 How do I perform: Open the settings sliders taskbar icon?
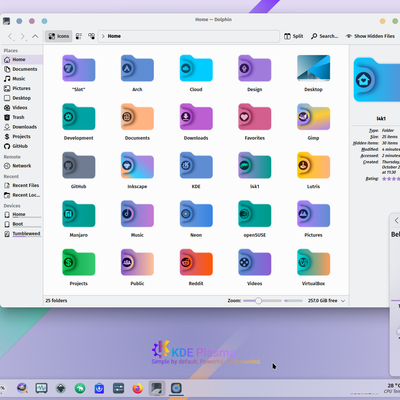(118, 388)
